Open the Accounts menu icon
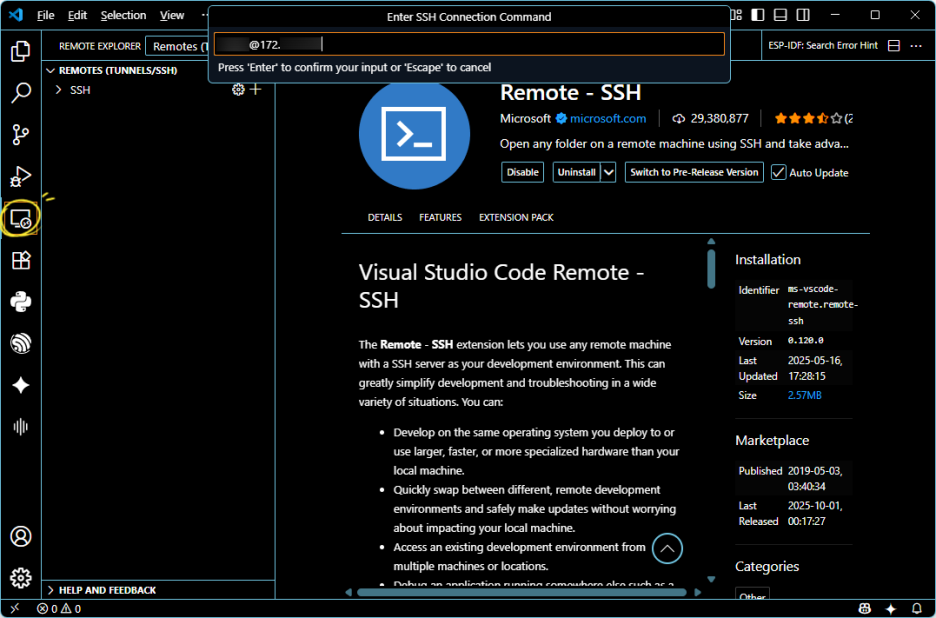936x618 pixels. pos(21,536)
